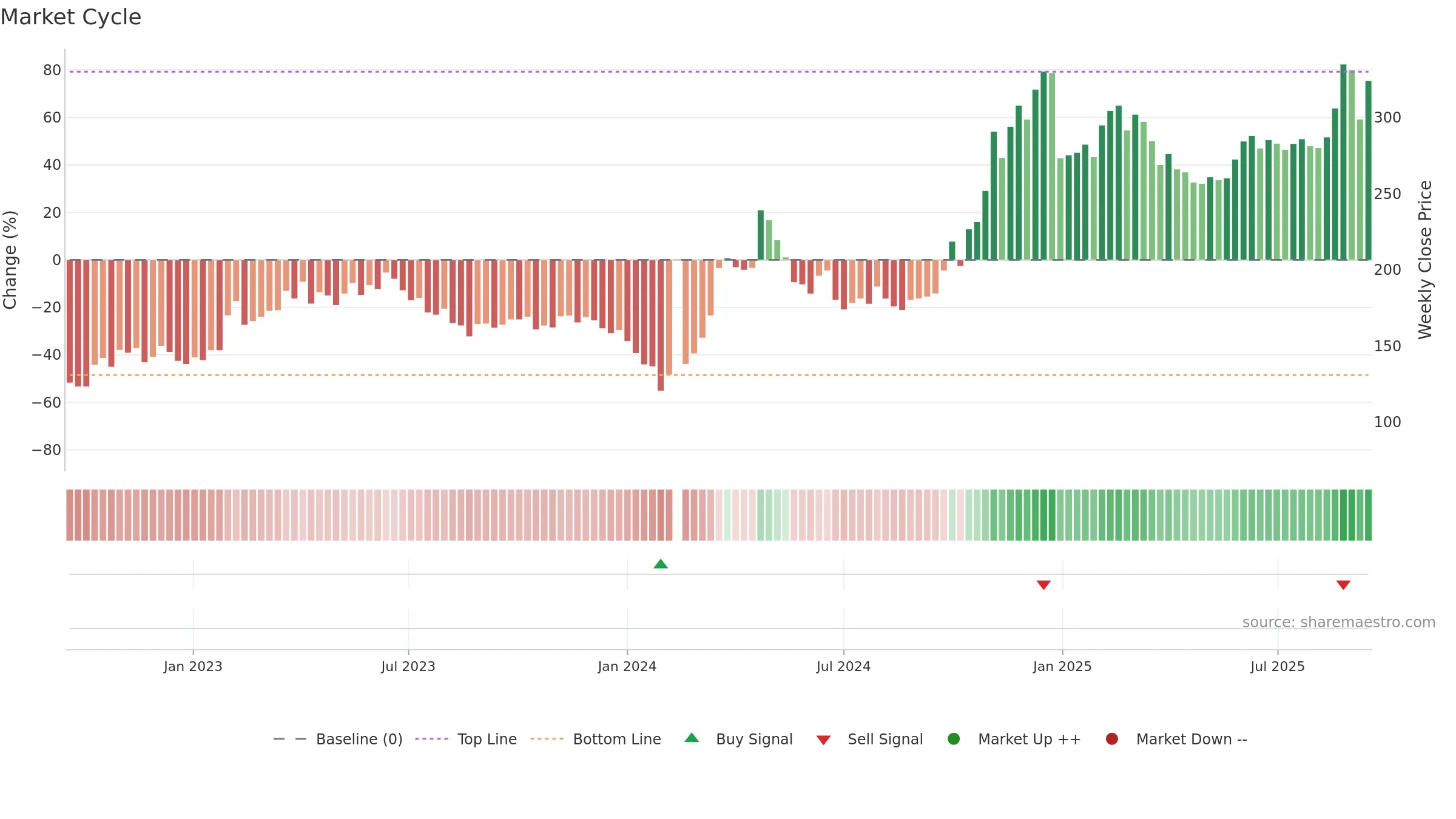
Task: Click the green Buy Signal triangle near Jan 2024
Action: [661, 564]
